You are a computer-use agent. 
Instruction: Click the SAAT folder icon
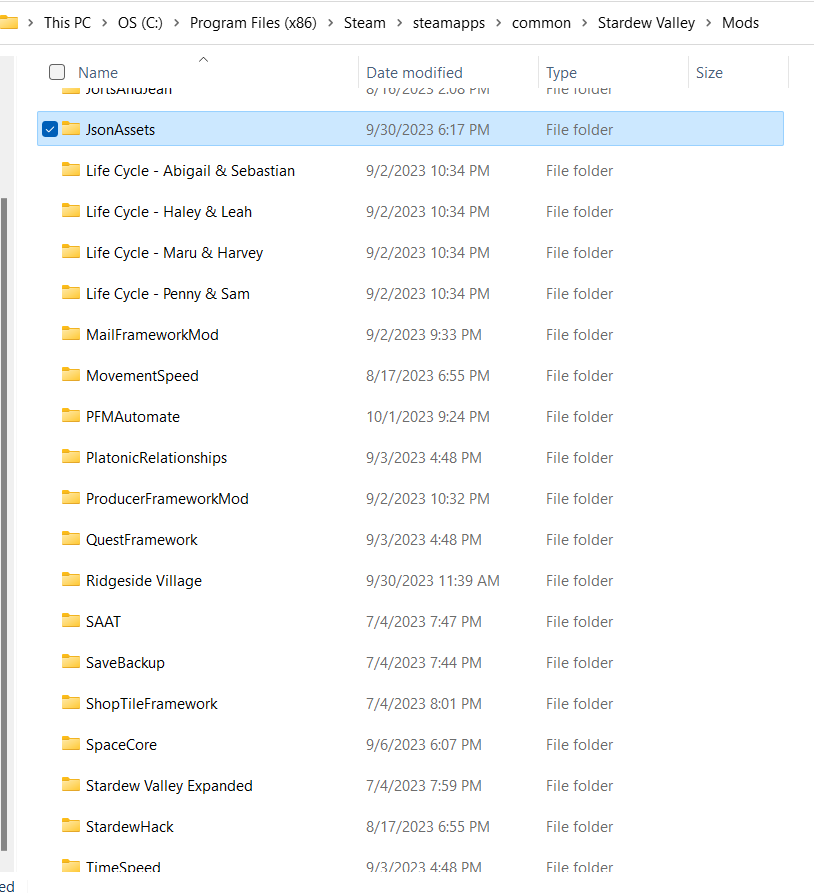tap(71, 621)
